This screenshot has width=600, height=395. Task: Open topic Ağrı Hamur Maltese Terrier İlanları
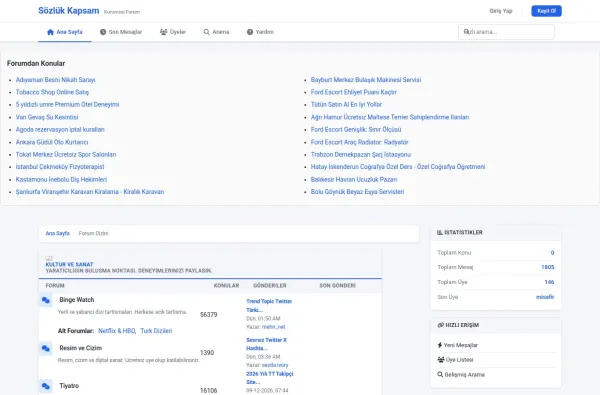tap(390, 117)
